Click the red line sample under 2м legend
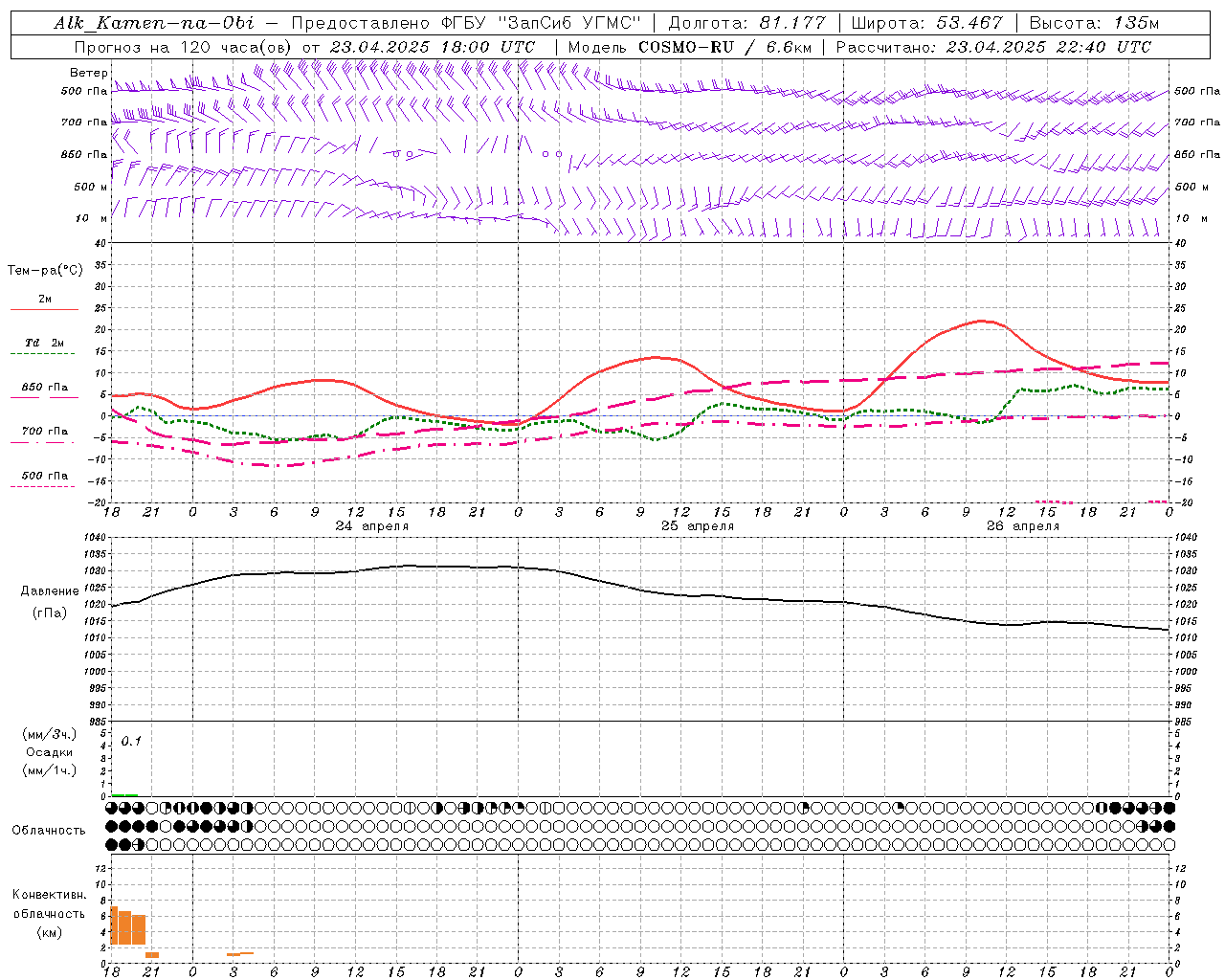This screenshot has width=1225, height=980. click(x=44, y=310)
